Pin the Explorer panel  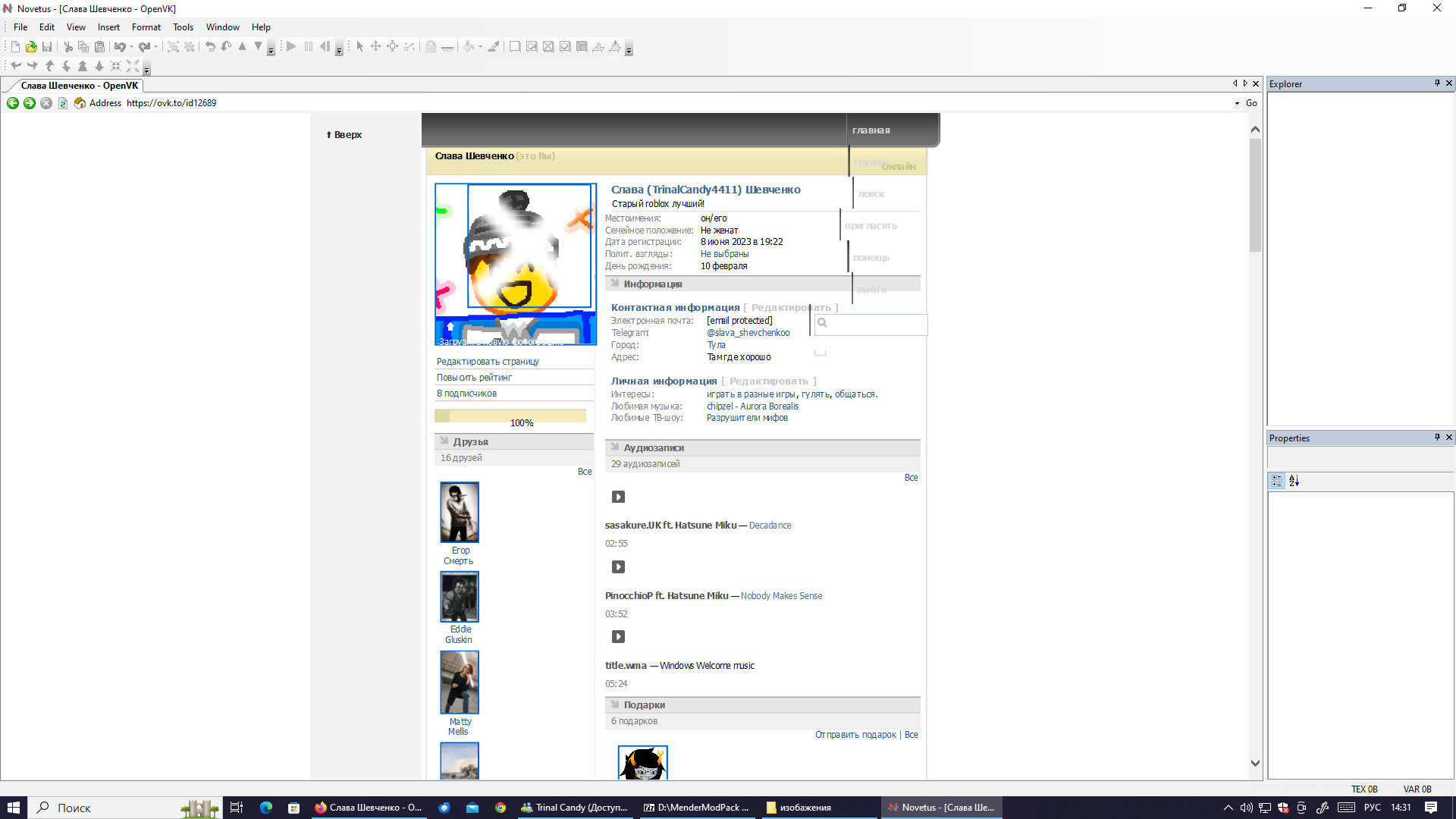coord(1436,83)
